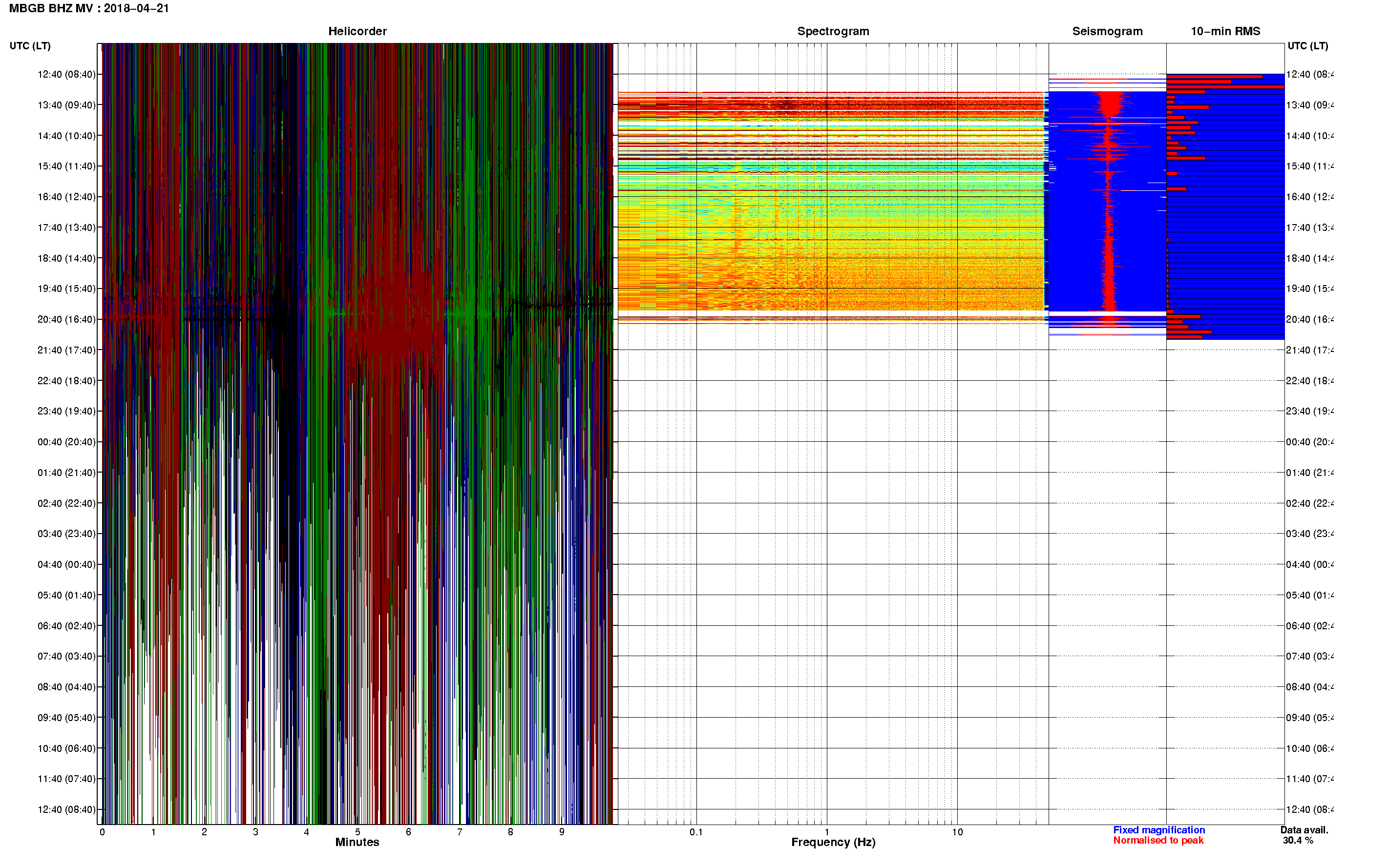1389x868 pixels.
Task: Click the '30.4 %' data availability value
Action: pyautogui.click(x=1298, y=841)
